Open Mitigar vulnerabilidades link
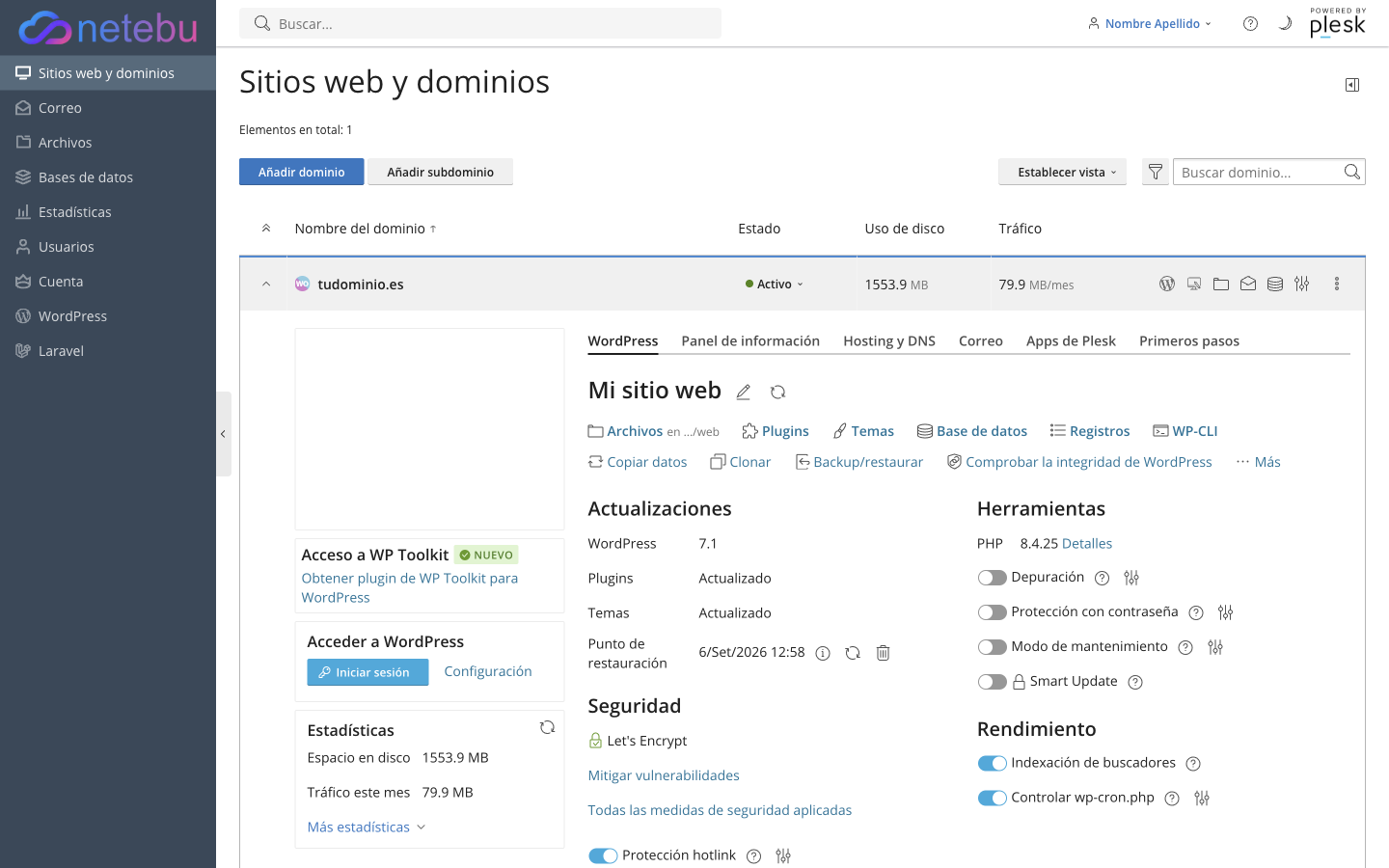The height and width of the screenshot is (868, 1389). (664, 775)
